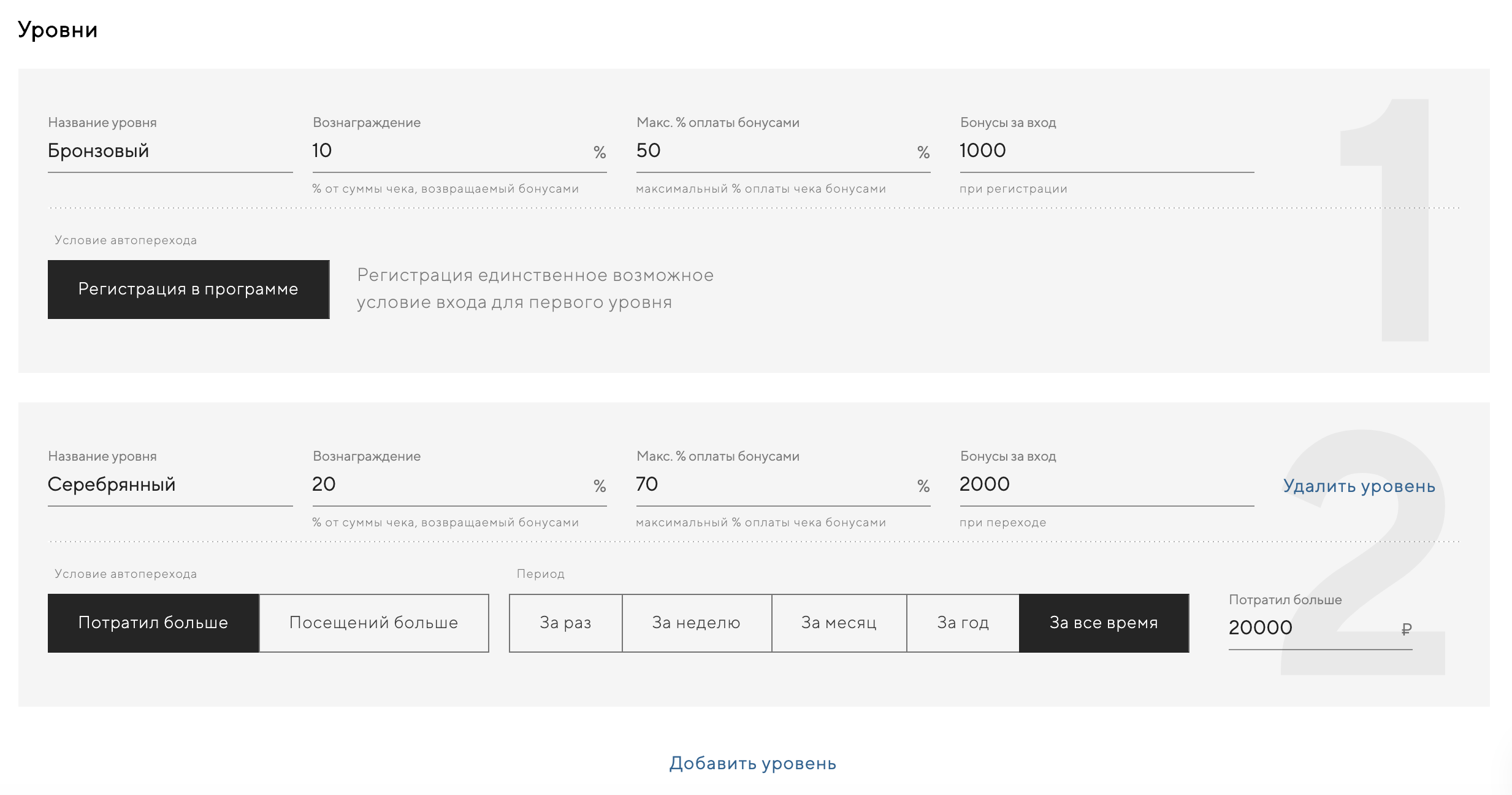Choose 'За неделю' period option
The width and height of the screenshot is (1512, 795).
(697, 623)
